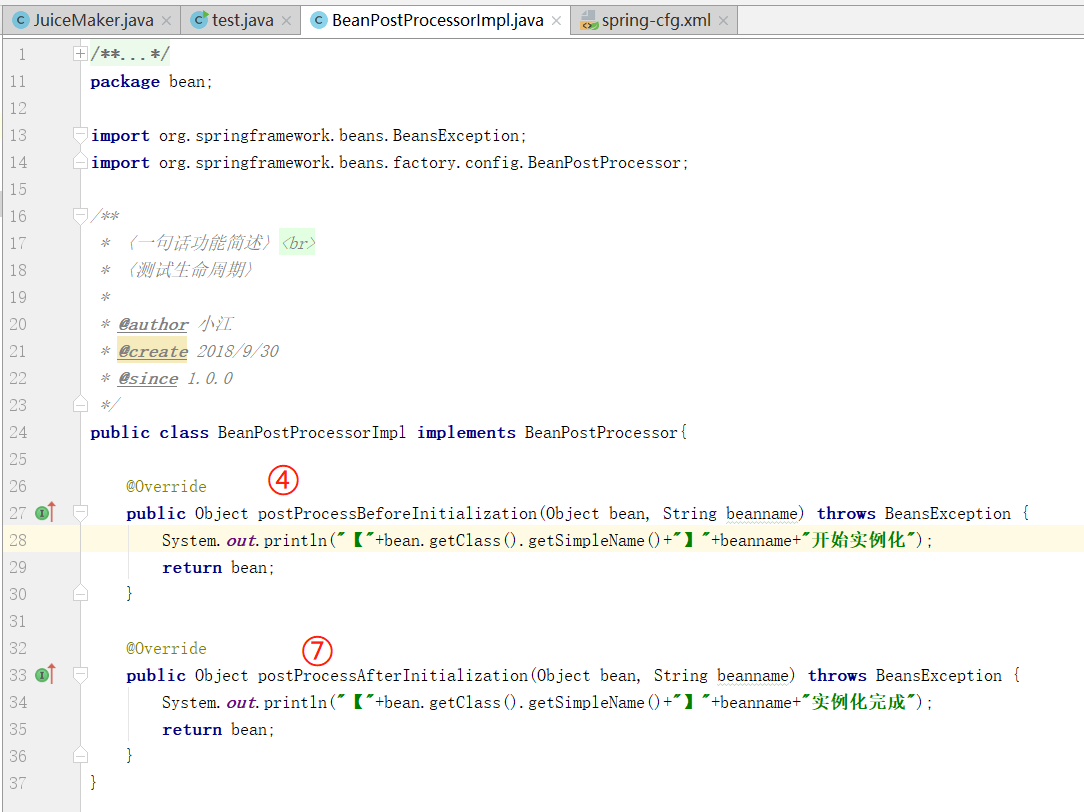The width and height of the screenshot is (1084, 812).
Task: Collapse the import statements at line 13
Action: 81,135
